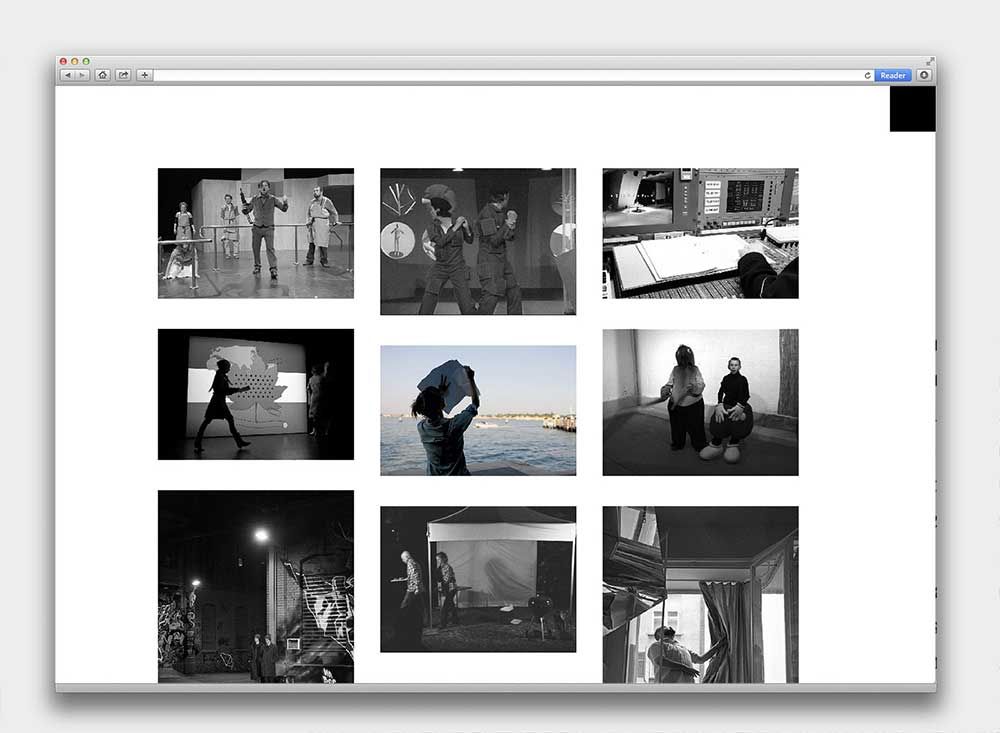
Task: Reload the page using the refresh icon
Action: pos(867,76)
